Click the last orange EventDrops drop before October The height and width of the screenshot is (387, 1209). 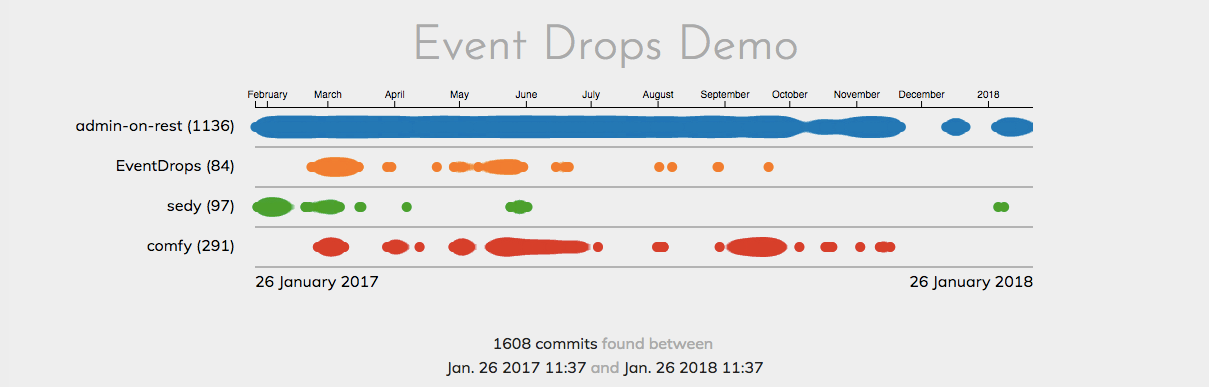[x=768, y=167]
